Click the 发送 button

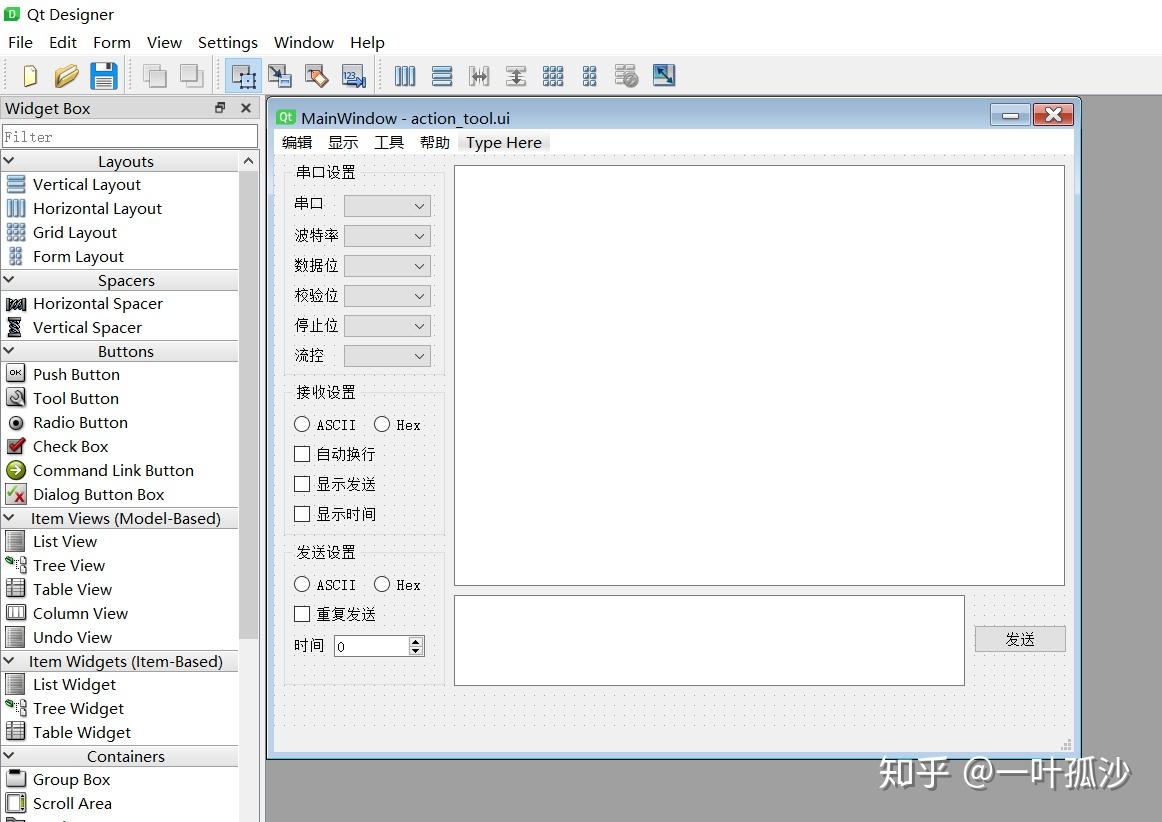click(x=1019, y=638)
